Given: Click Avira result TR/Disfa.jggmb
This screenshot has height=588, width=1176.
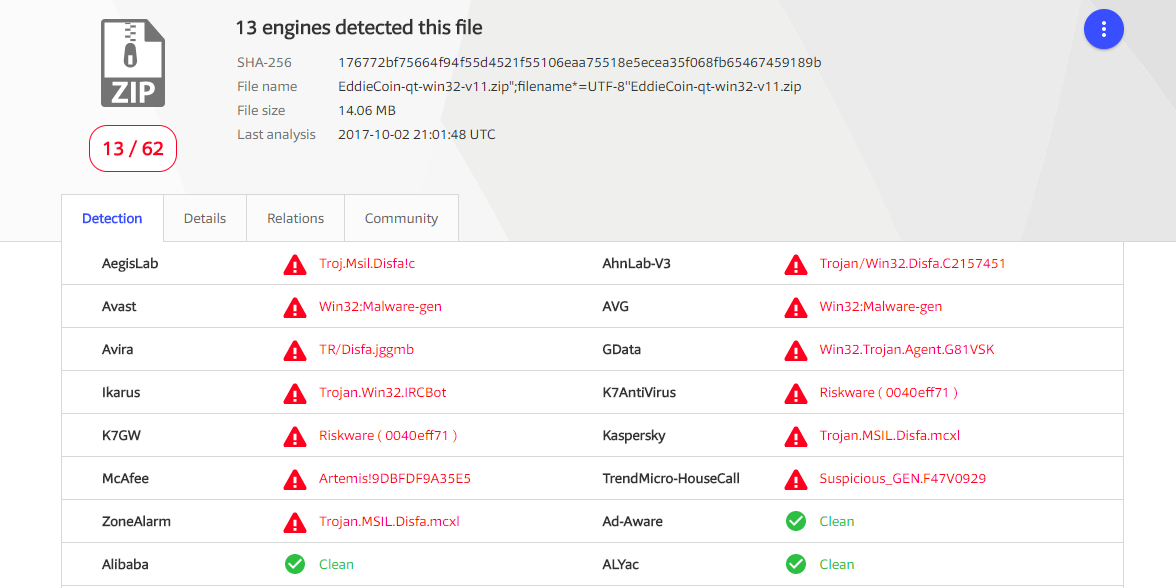Looking at the screenshot, I should [x=367, y=350].
